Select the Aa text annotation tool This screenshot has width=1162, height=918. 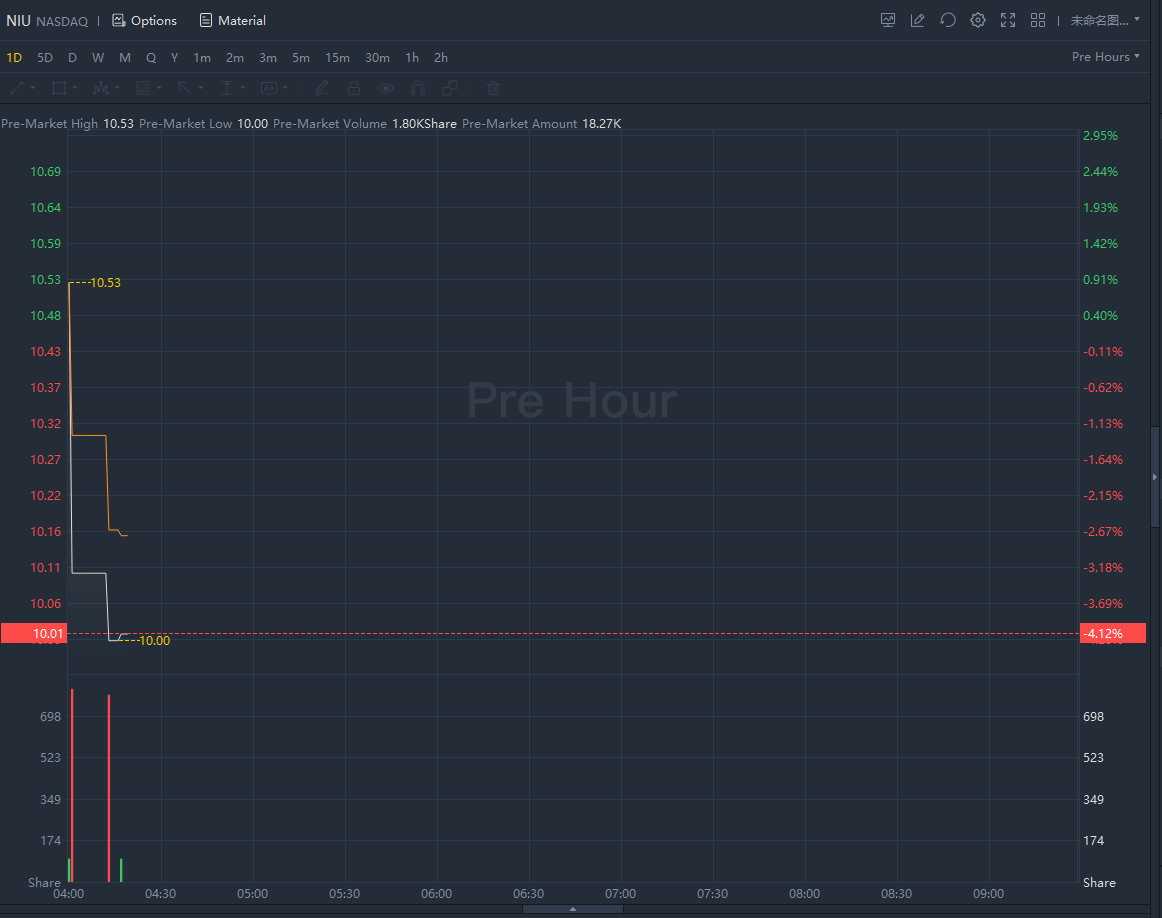pos(269,88)
